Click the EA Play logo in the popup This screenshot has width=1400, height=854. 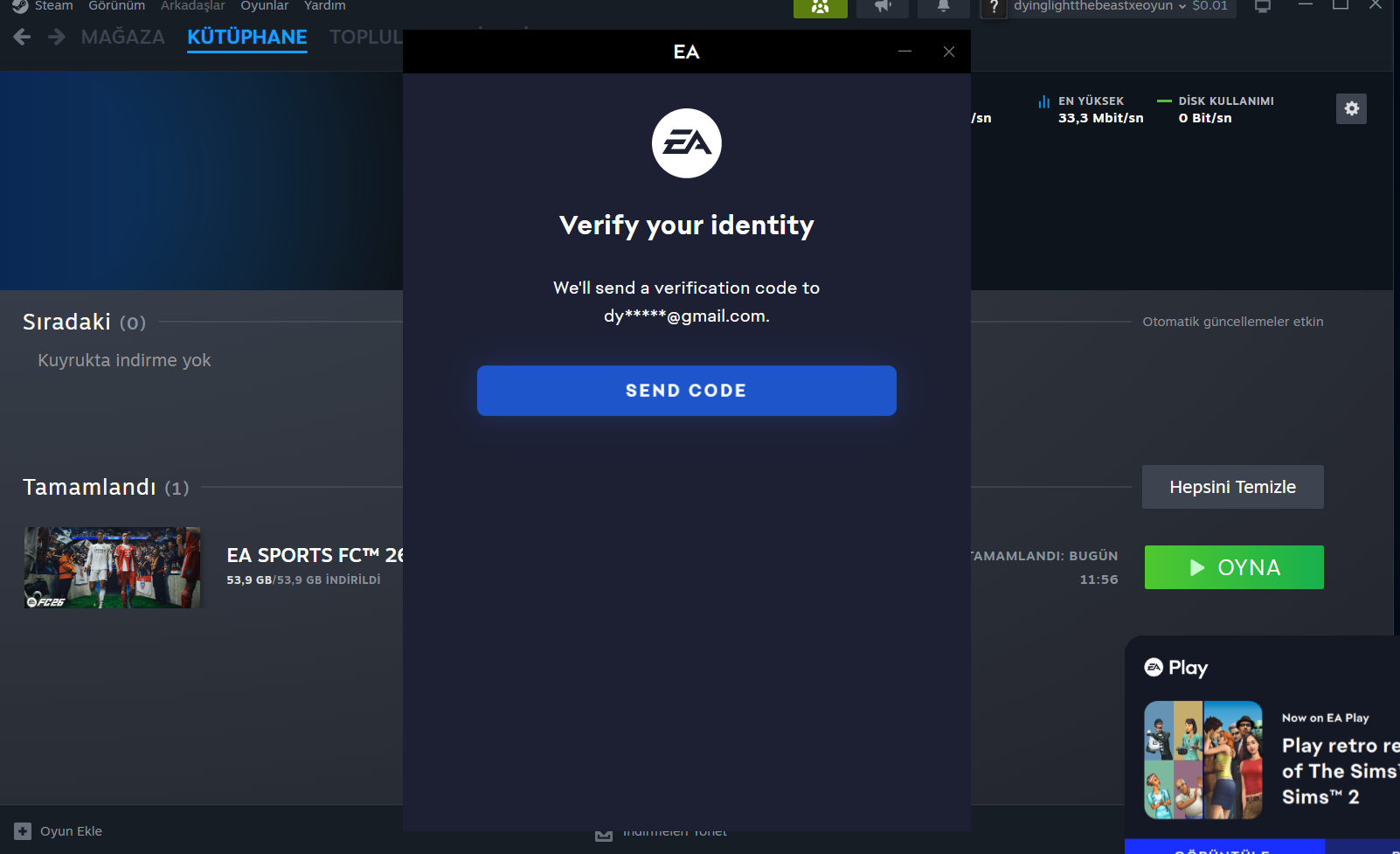(x=1176, y=668)
